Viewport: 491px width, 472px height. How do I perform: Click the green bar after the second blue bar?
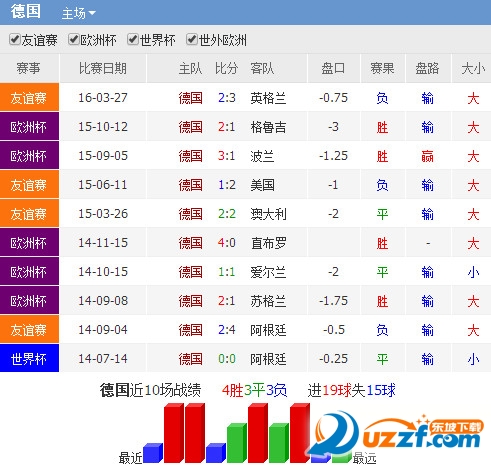click(x=237, y=443)
